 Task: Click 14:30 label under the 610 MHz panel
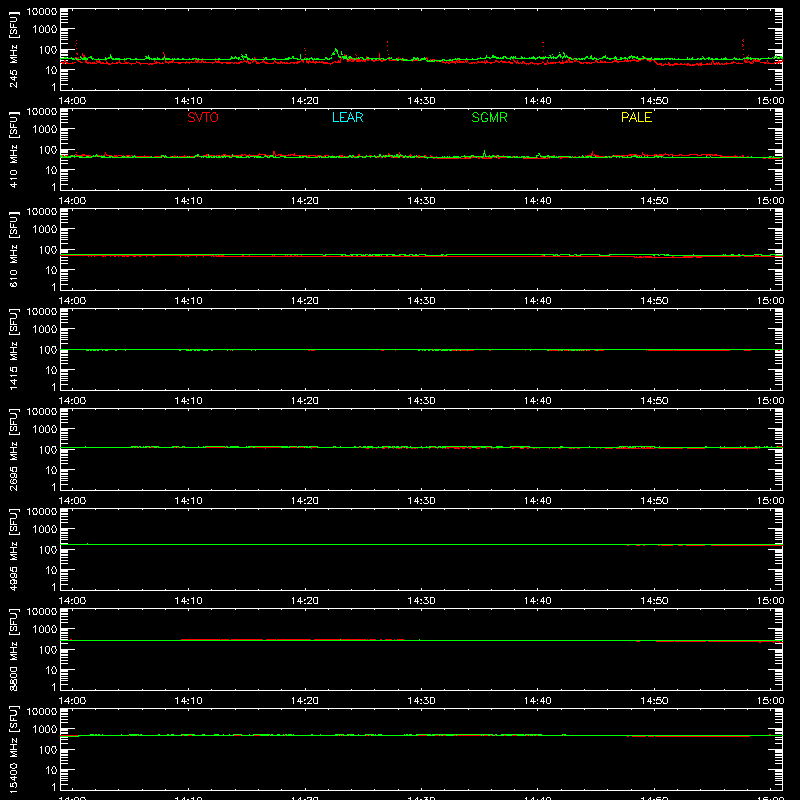click(x=421, y=301)
